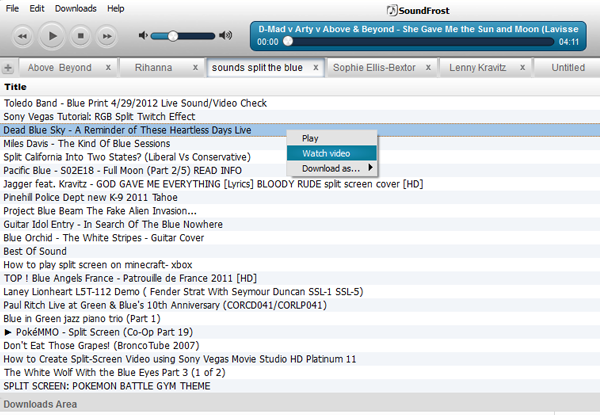Click the SoundFrost music note logo
600x415 pixels.
click(x=392, y=10)
